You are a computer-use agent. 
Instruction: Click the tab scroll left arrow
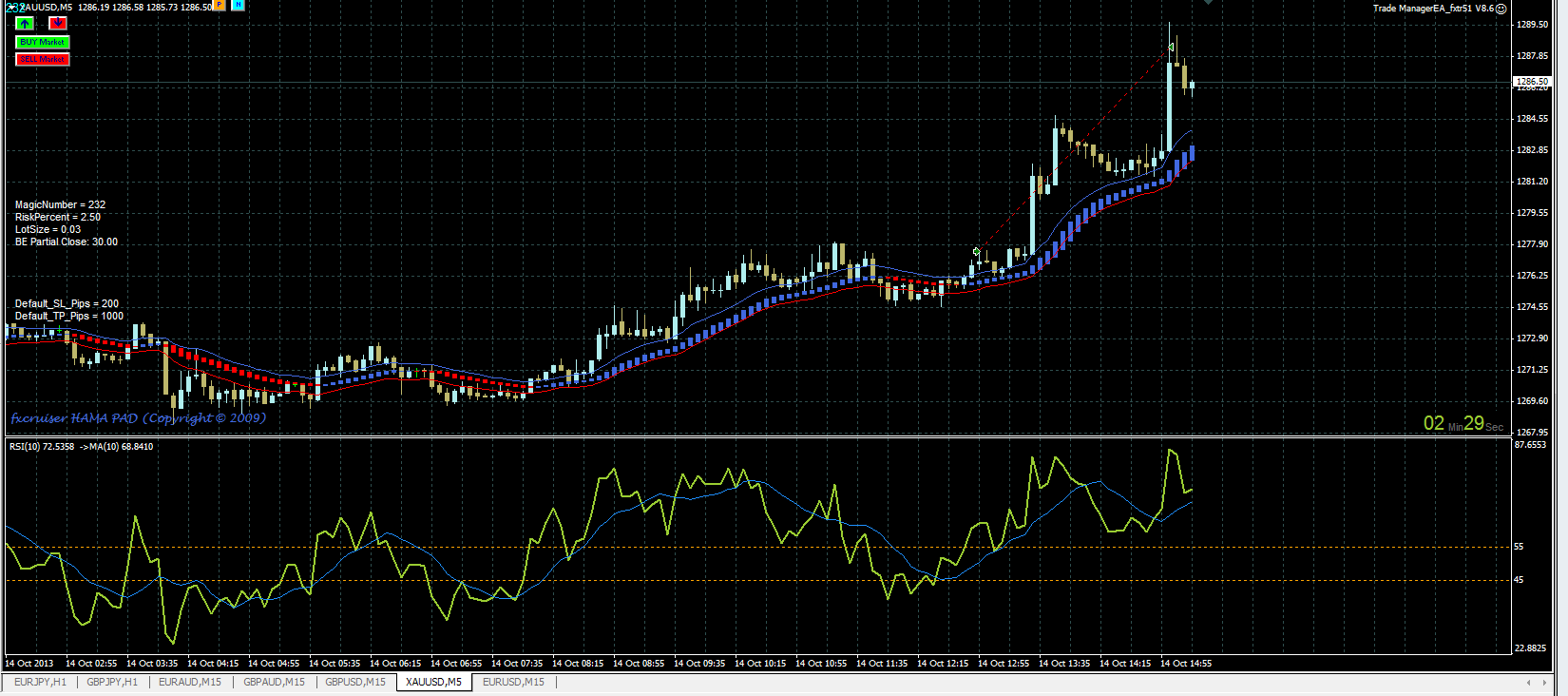(1528, 683)
